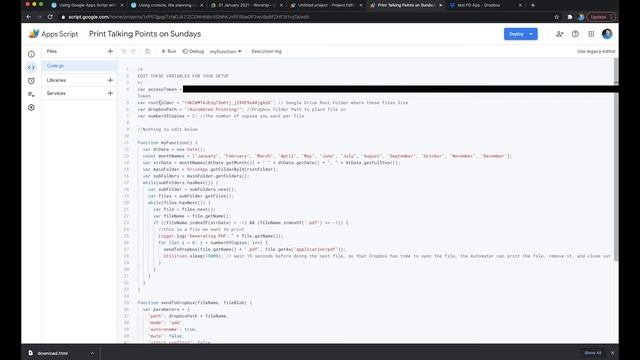Expand the download.html options chevron
The height and width of the screenshot is (360, 640).
(x=92, y=353)
